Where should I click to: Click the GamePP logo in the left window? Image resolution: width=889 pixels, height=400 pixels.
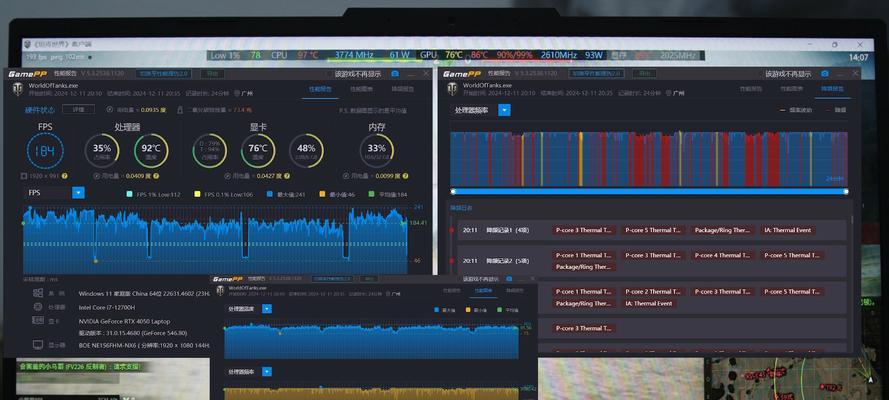(27, 74)
